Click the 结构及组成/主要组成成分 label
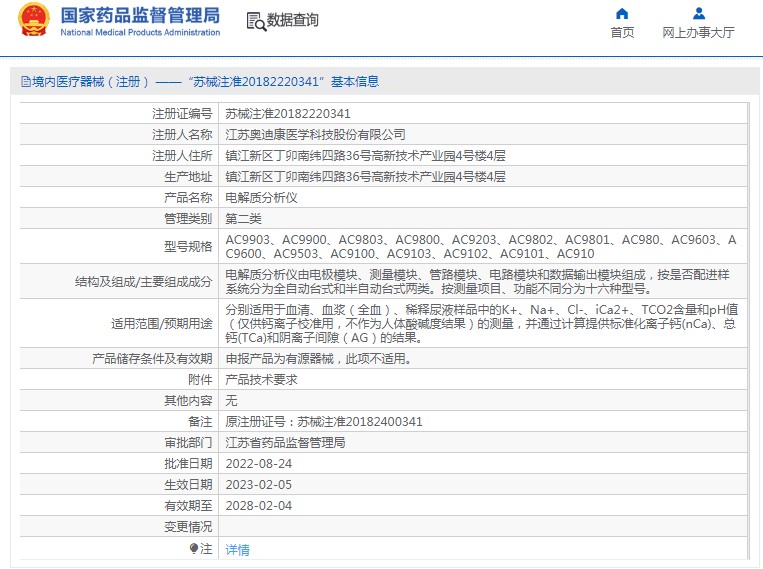This screenshot has height=569, width=763. click(x=144, y=281)
